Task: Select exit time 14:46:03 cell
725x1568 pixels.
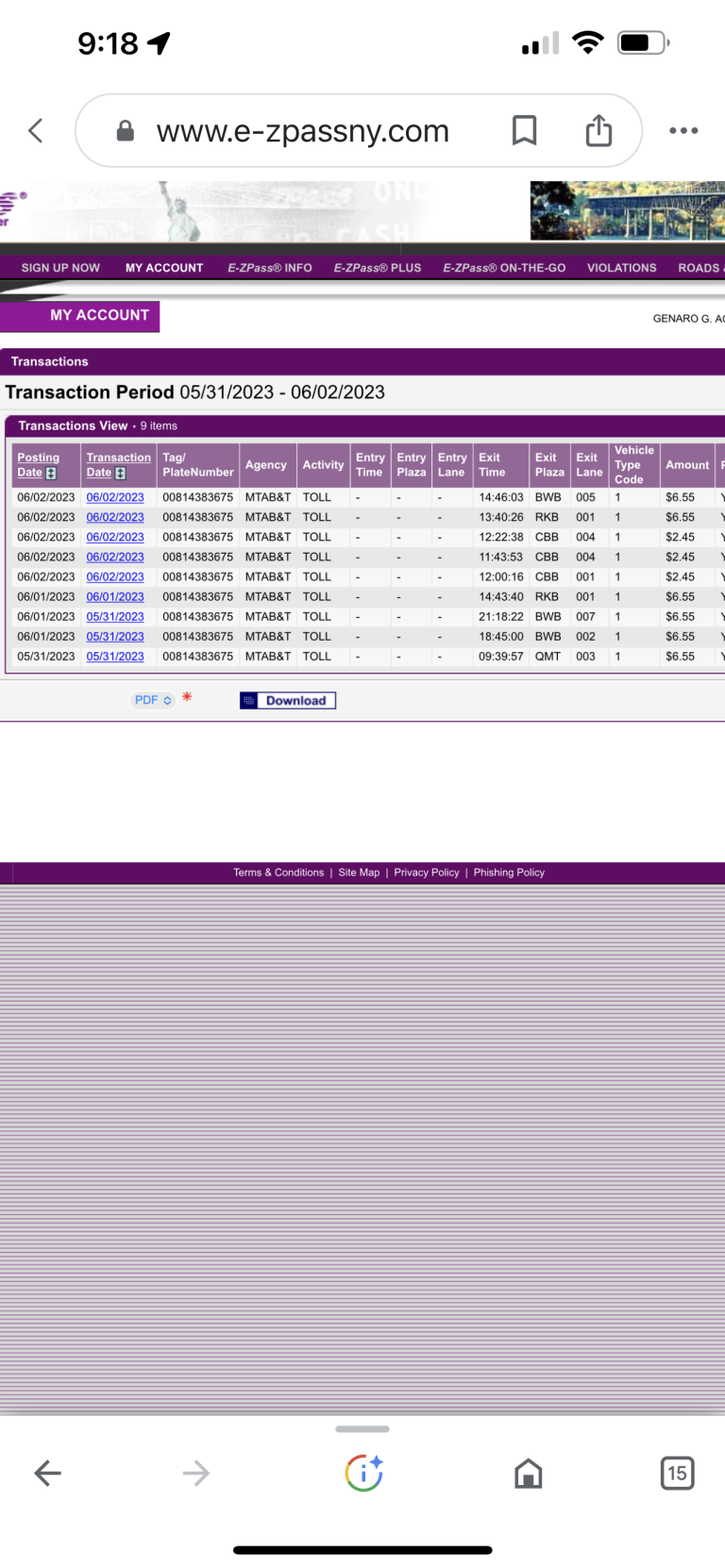Action: (x=500, y=497)
